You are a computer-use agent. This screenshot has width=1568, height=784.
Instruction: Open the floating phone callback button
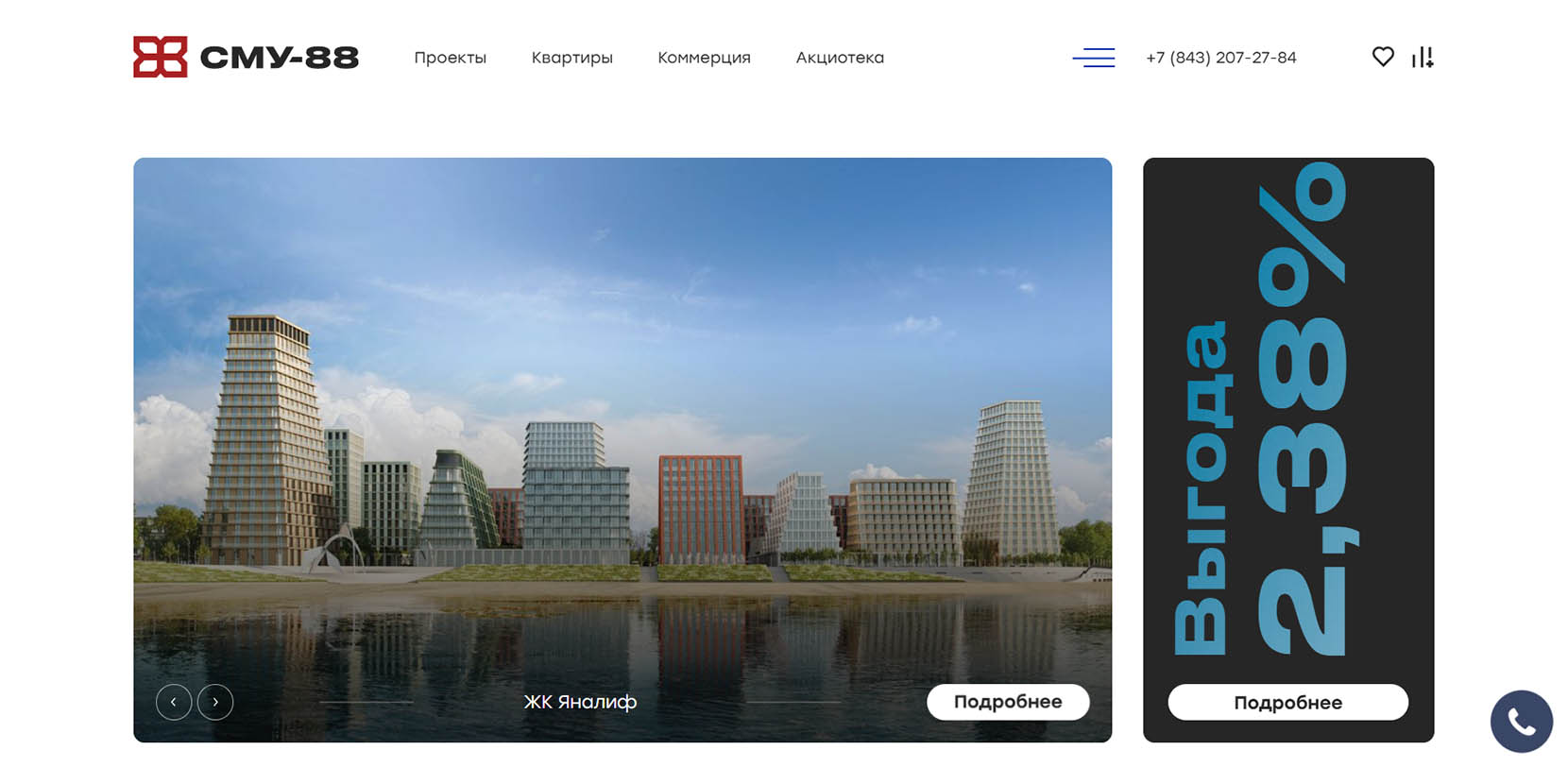(1521, 722)
